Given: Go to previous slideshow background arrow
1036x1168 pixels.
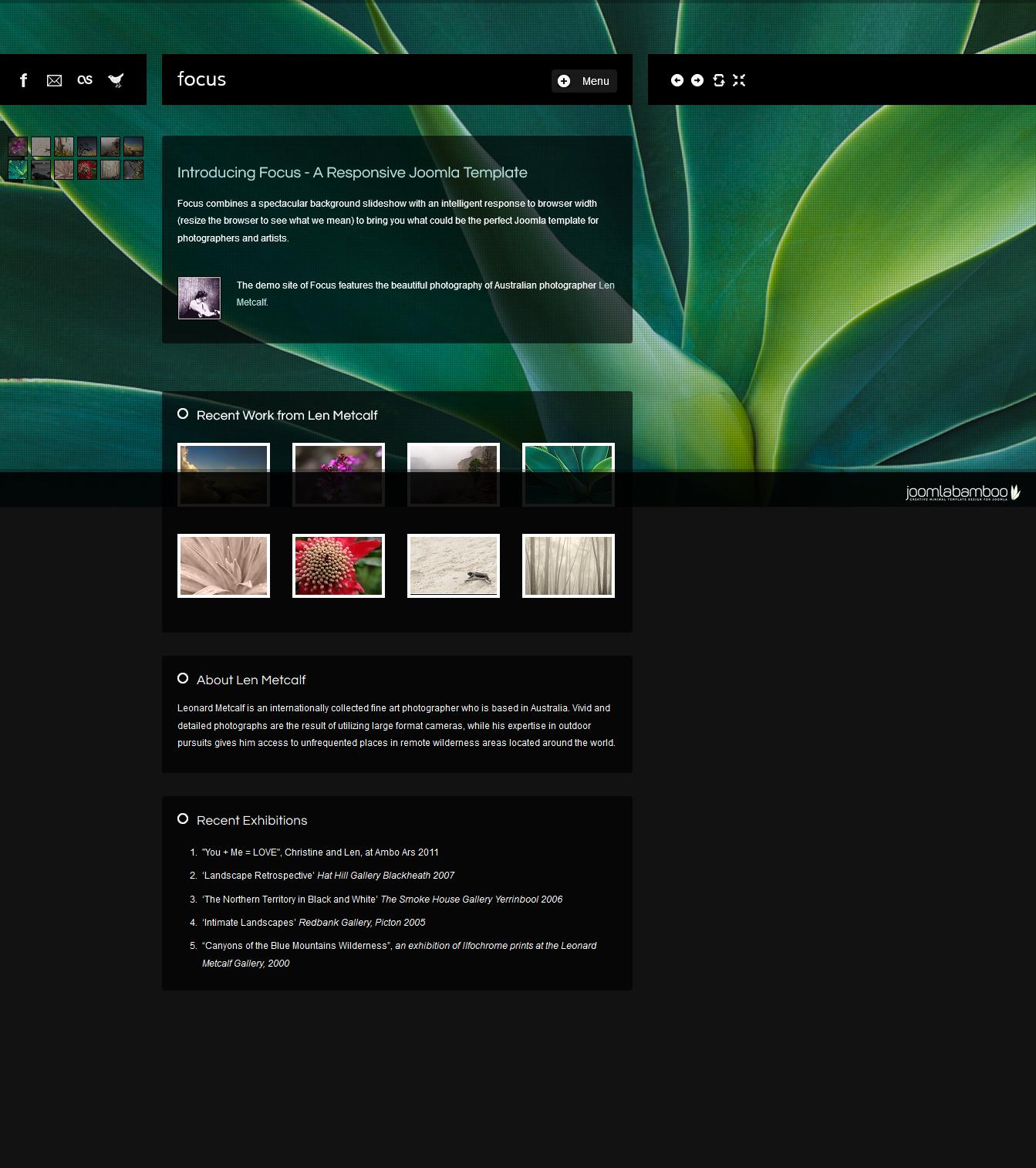Looking at the screenshot, I should [x=677, y=80].
